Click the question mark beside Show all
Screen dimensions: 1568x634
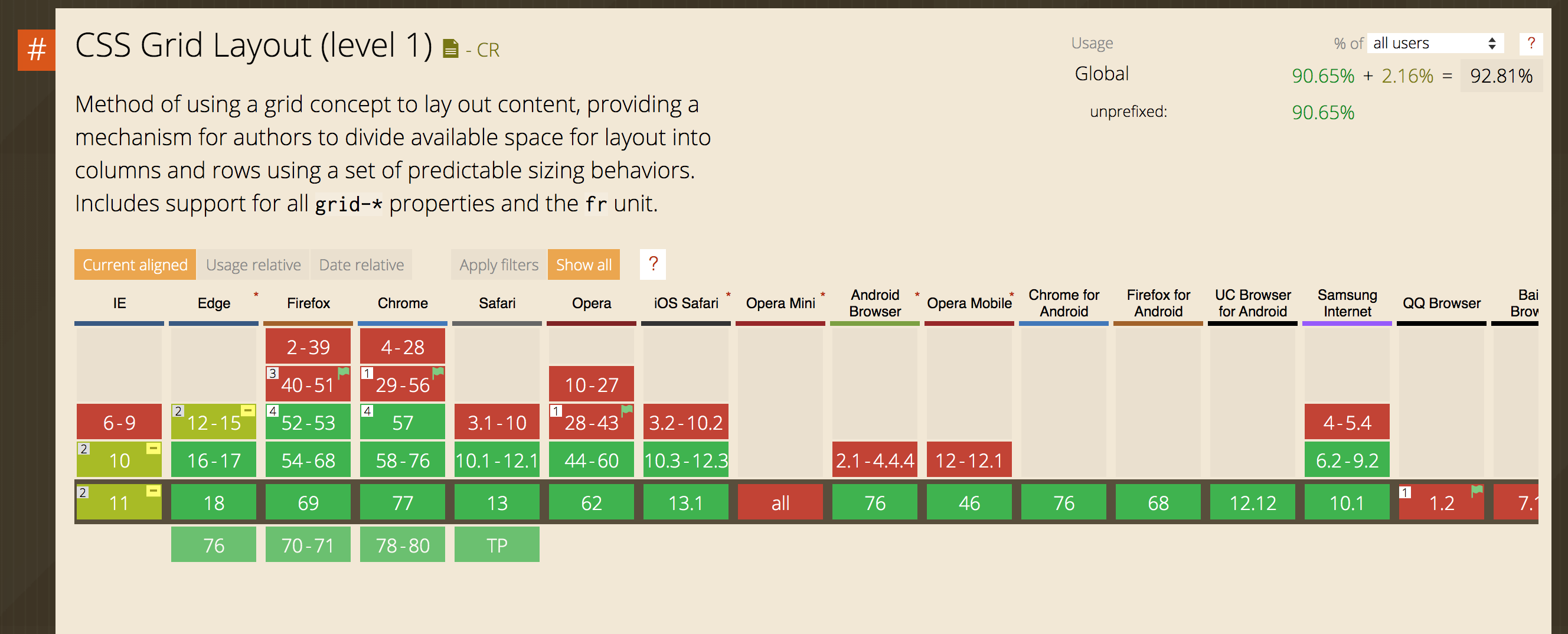652,264
